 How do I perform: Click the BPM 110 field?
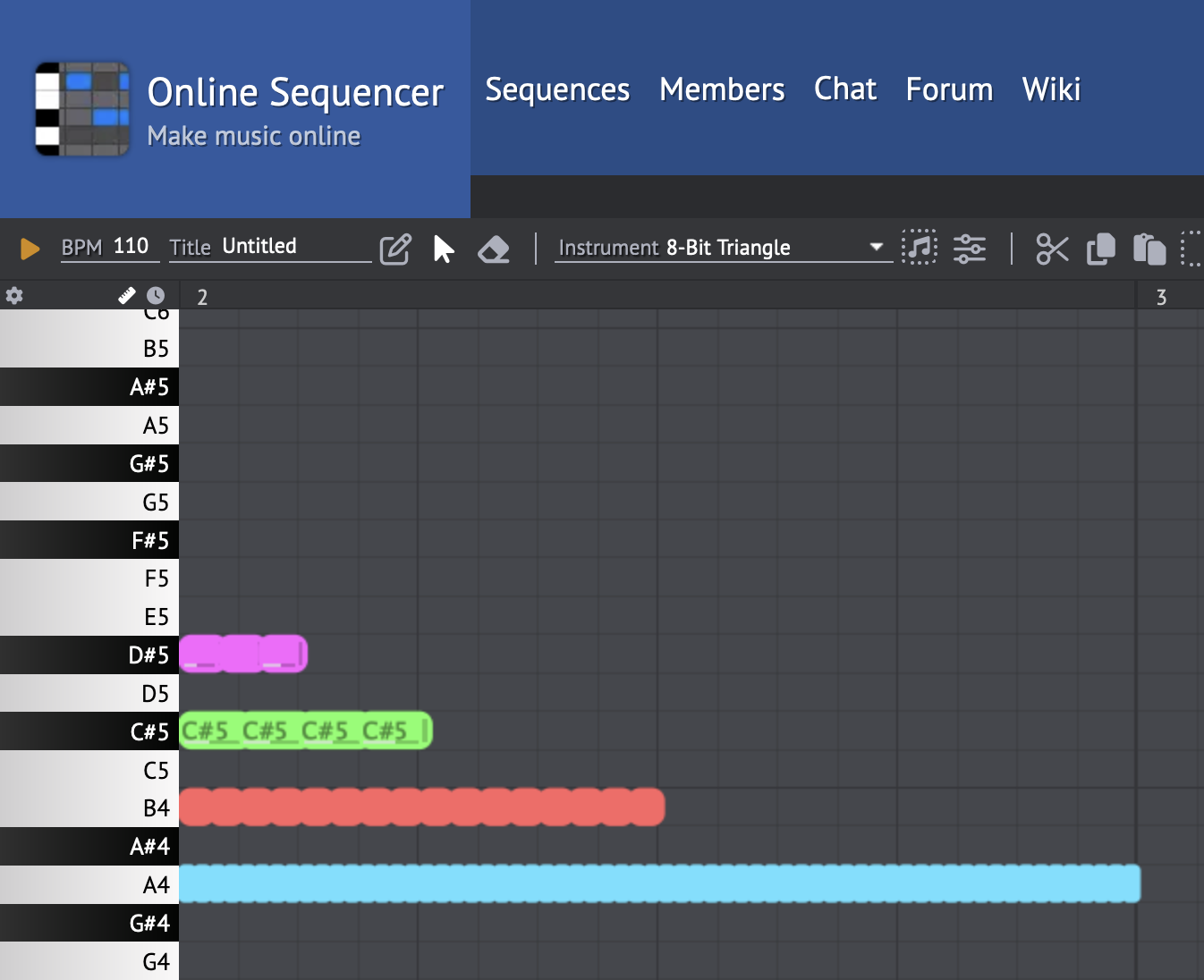point(130,247)
